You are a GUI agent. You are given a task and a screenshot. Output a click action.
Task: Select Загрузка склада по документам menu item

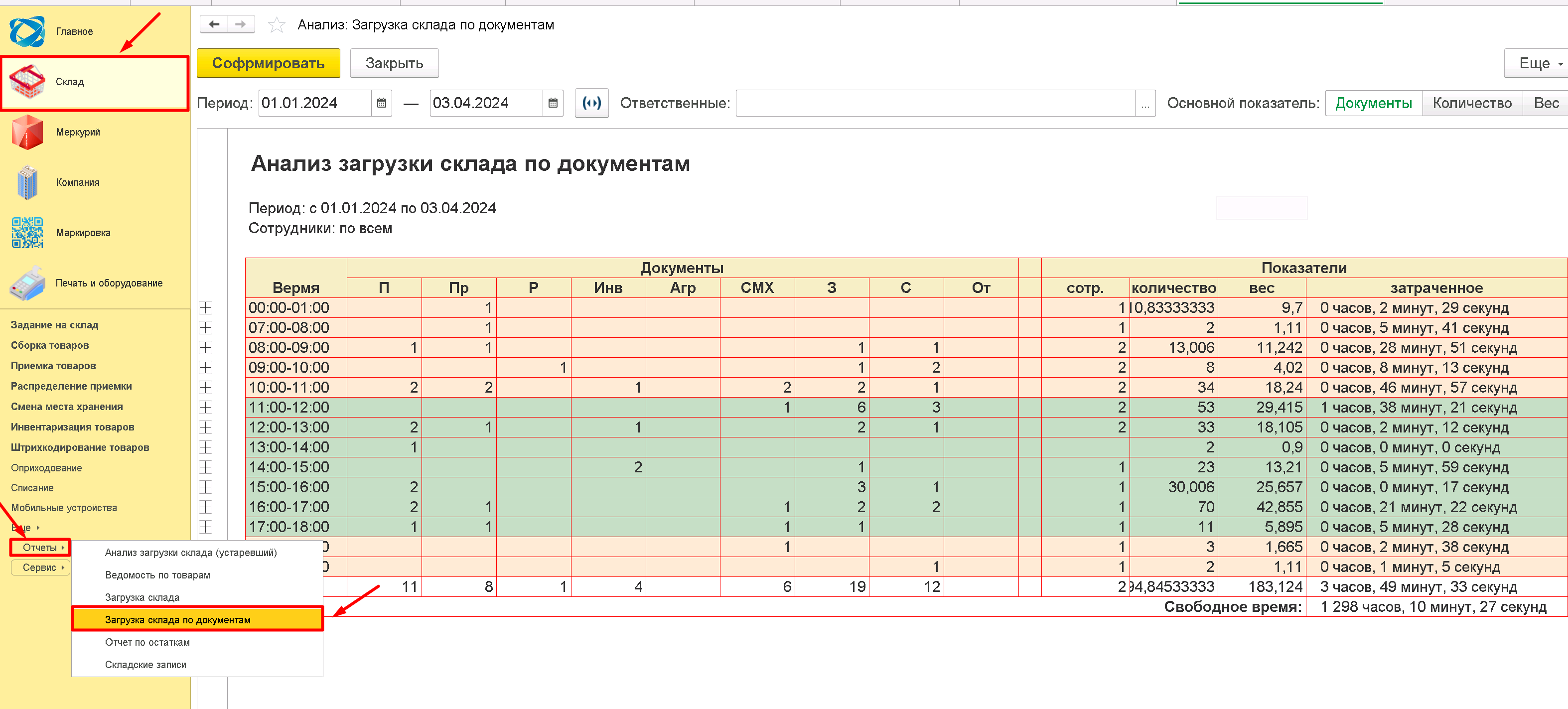click(x=178, y=619)
